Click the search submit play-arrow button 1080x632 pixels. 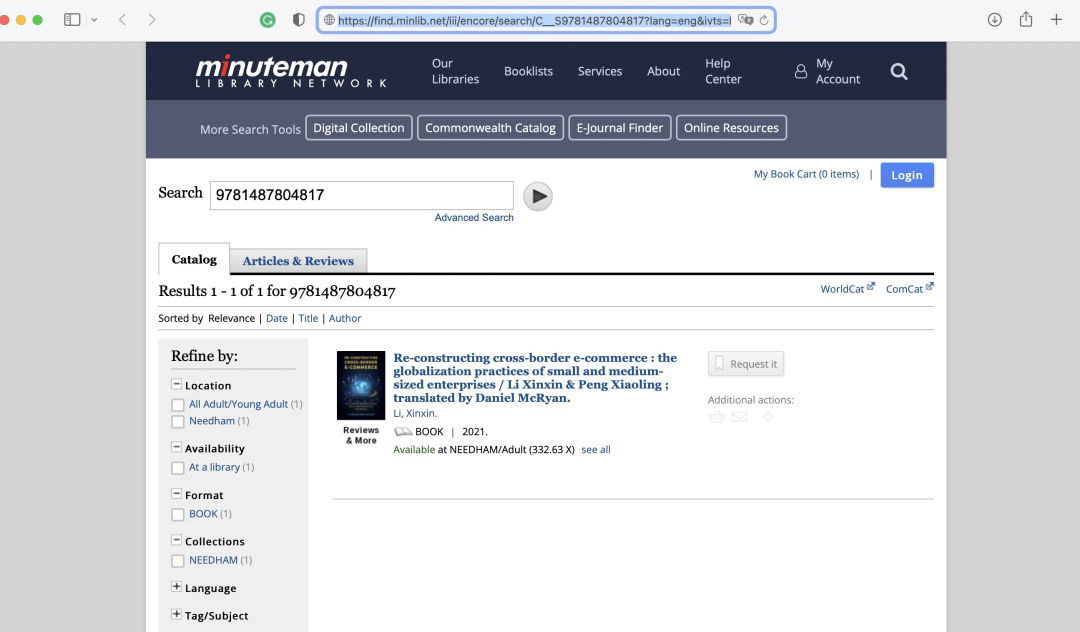(x=538, y=196)
